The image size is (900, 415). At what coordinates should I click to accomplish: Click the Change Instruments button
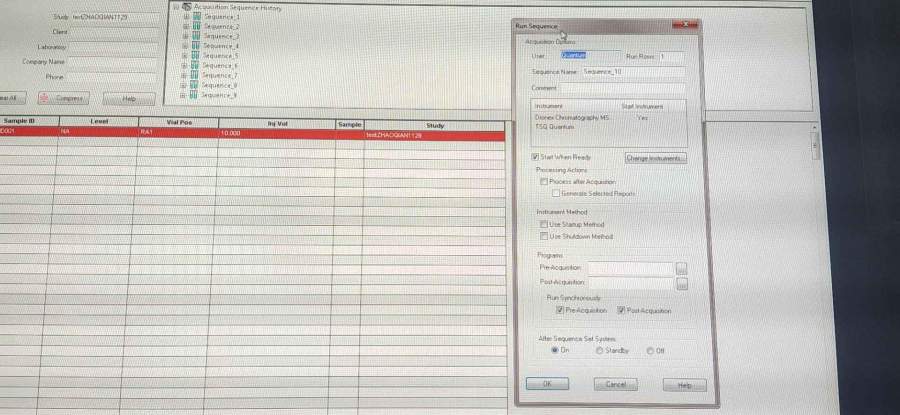click(655, 158)
